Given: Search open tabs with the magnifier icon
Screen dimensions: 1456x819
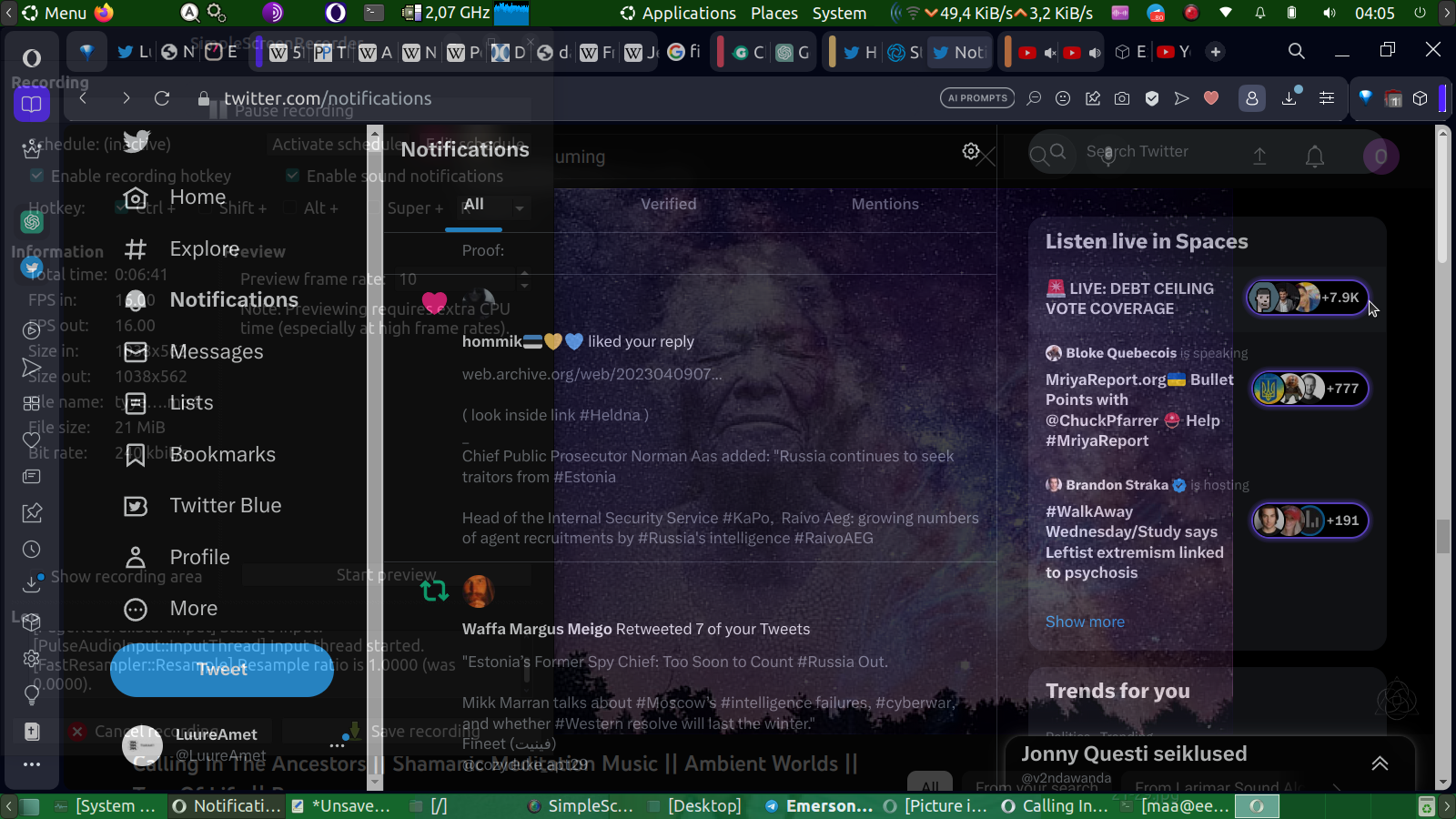Looking at the screenshot, I should point(1297,51).
